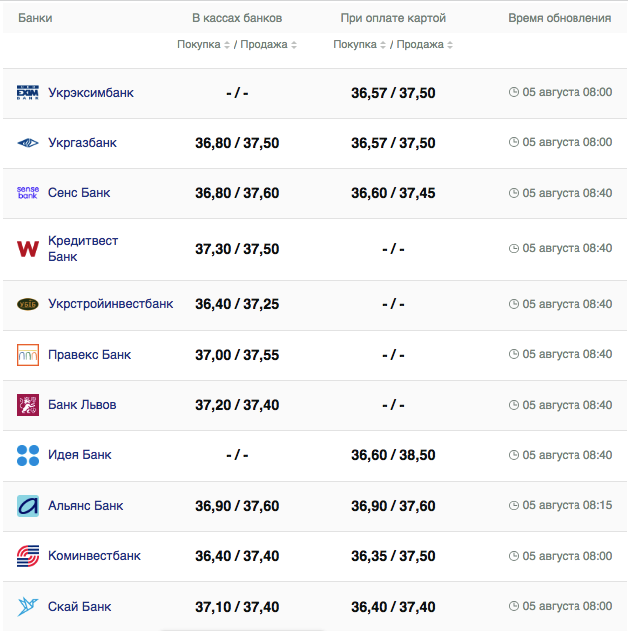Viewport: 628px width, 631px height.
Task: Click the Укрстройинвестбанк oval logo
Action: [28, 304]
